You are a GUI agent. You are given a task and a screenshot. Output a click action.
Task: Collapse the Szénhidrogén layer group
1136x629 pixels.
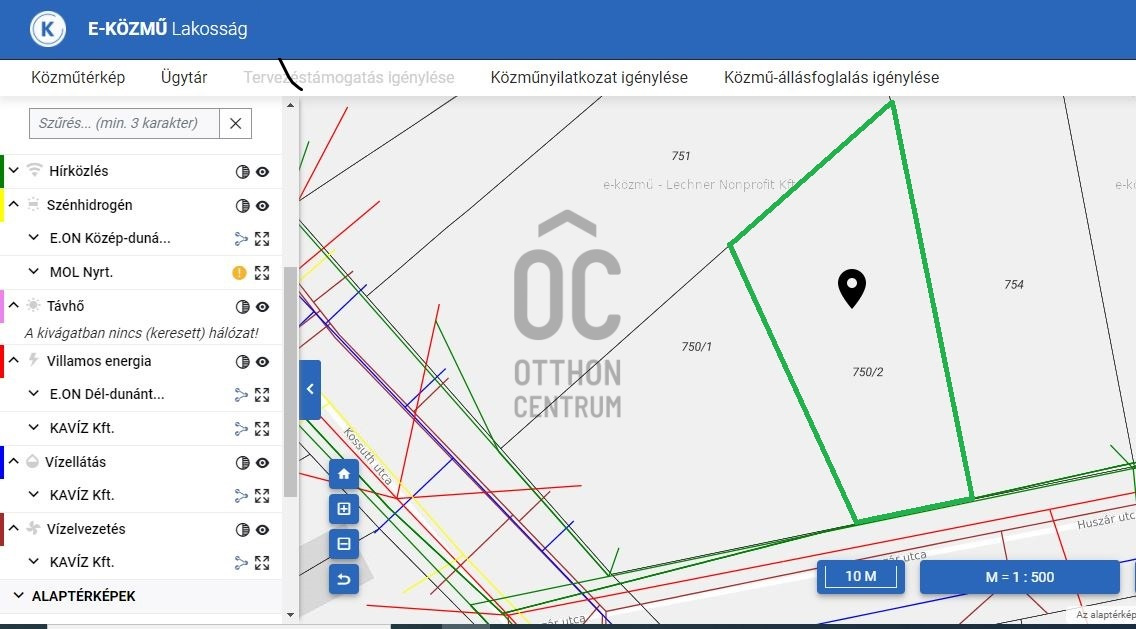click(15, 205)
